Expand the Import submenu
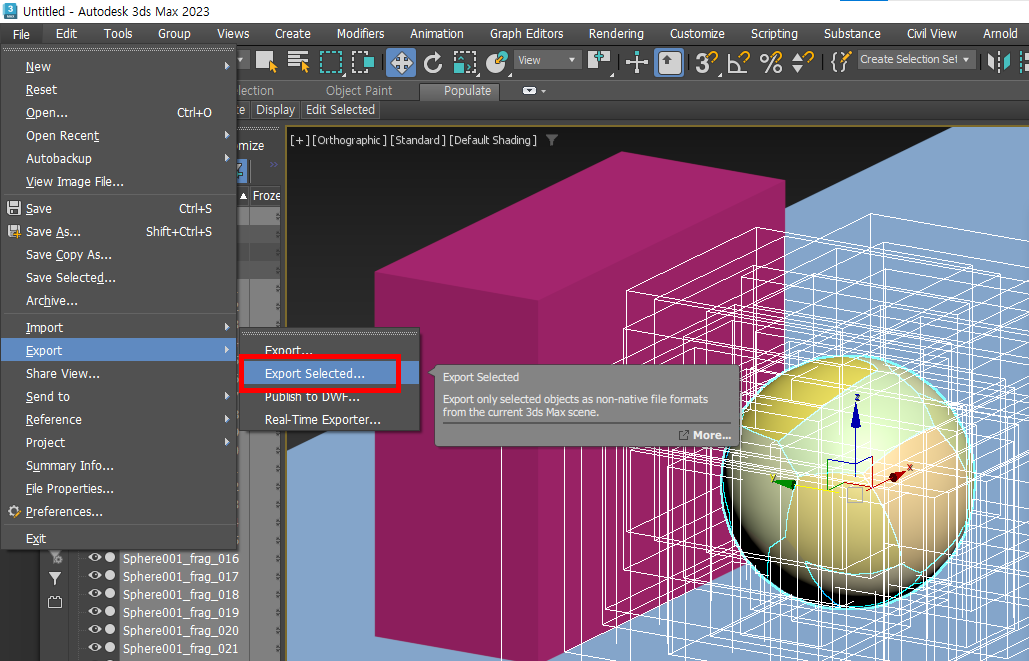 point(119,328)
